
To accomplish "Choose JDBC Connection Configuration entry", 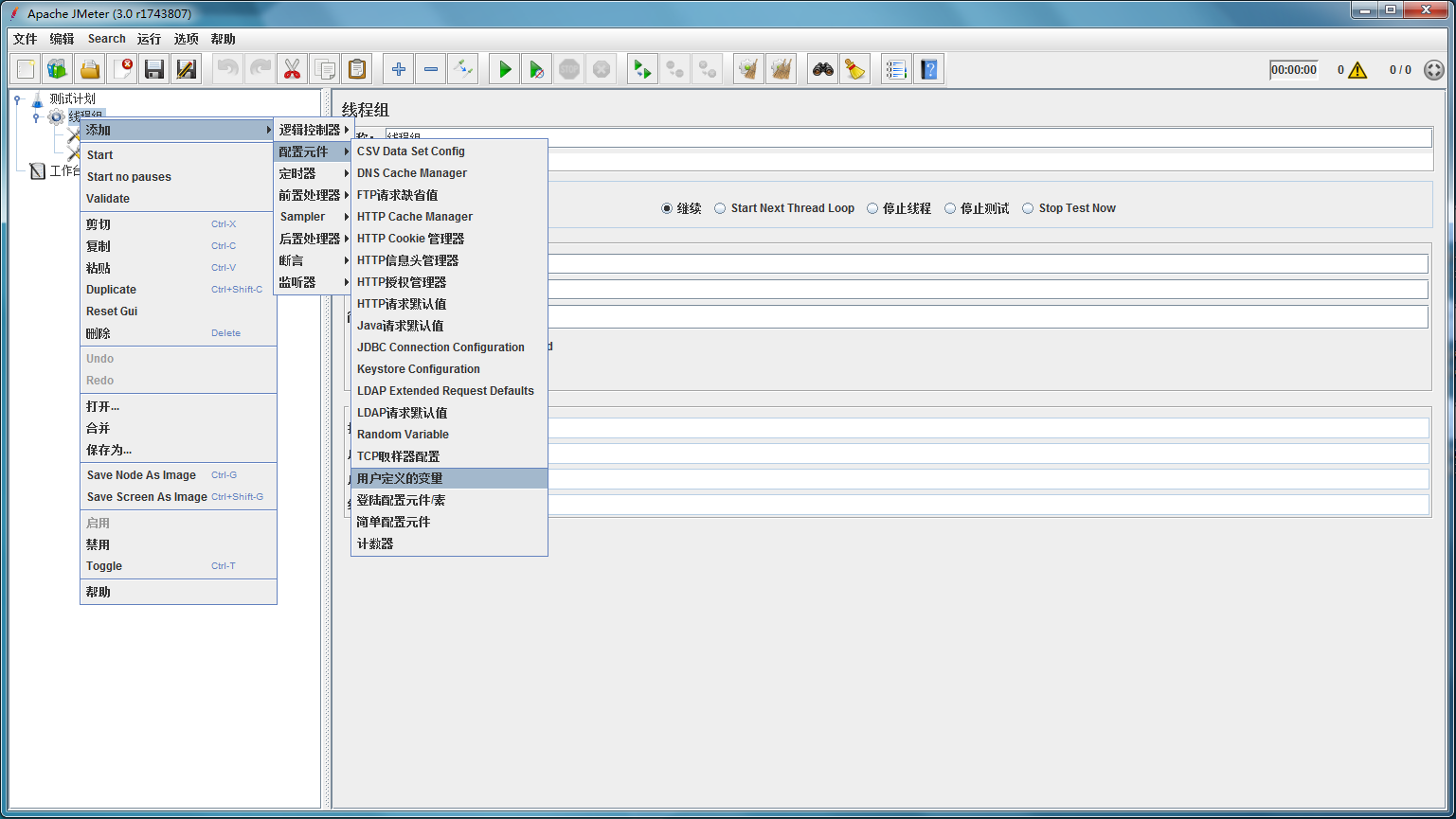I will click(449, 347).
